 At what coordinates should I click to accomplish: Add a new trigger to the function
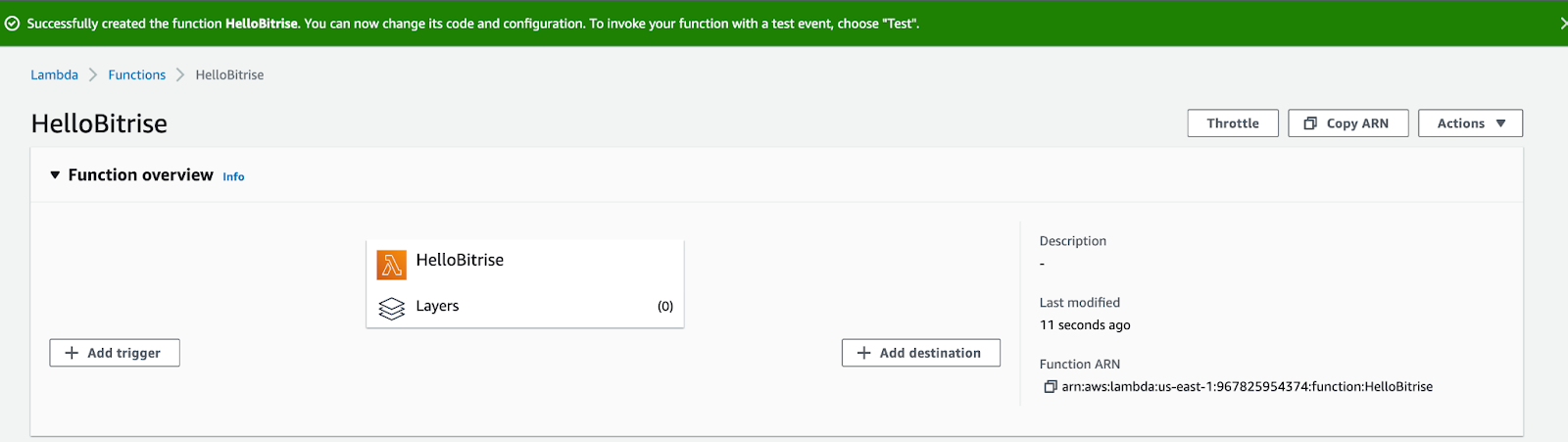tap(115, 353)
